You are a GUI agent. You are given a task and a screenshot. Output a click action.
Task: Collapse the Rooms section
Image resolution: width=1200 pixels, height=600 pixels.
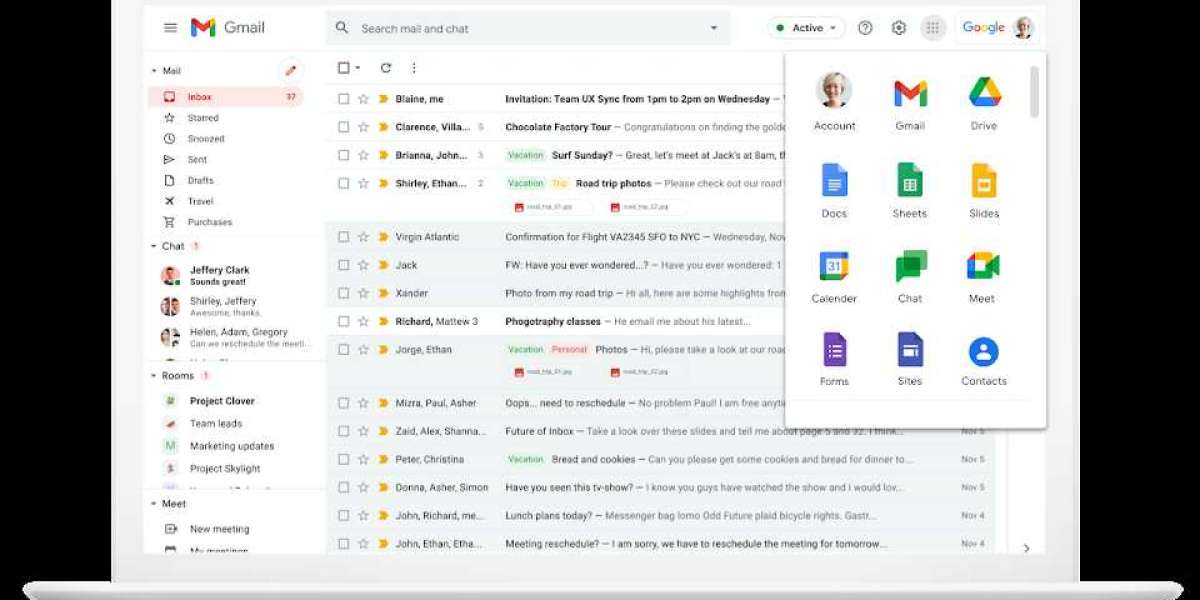point(154,376)
